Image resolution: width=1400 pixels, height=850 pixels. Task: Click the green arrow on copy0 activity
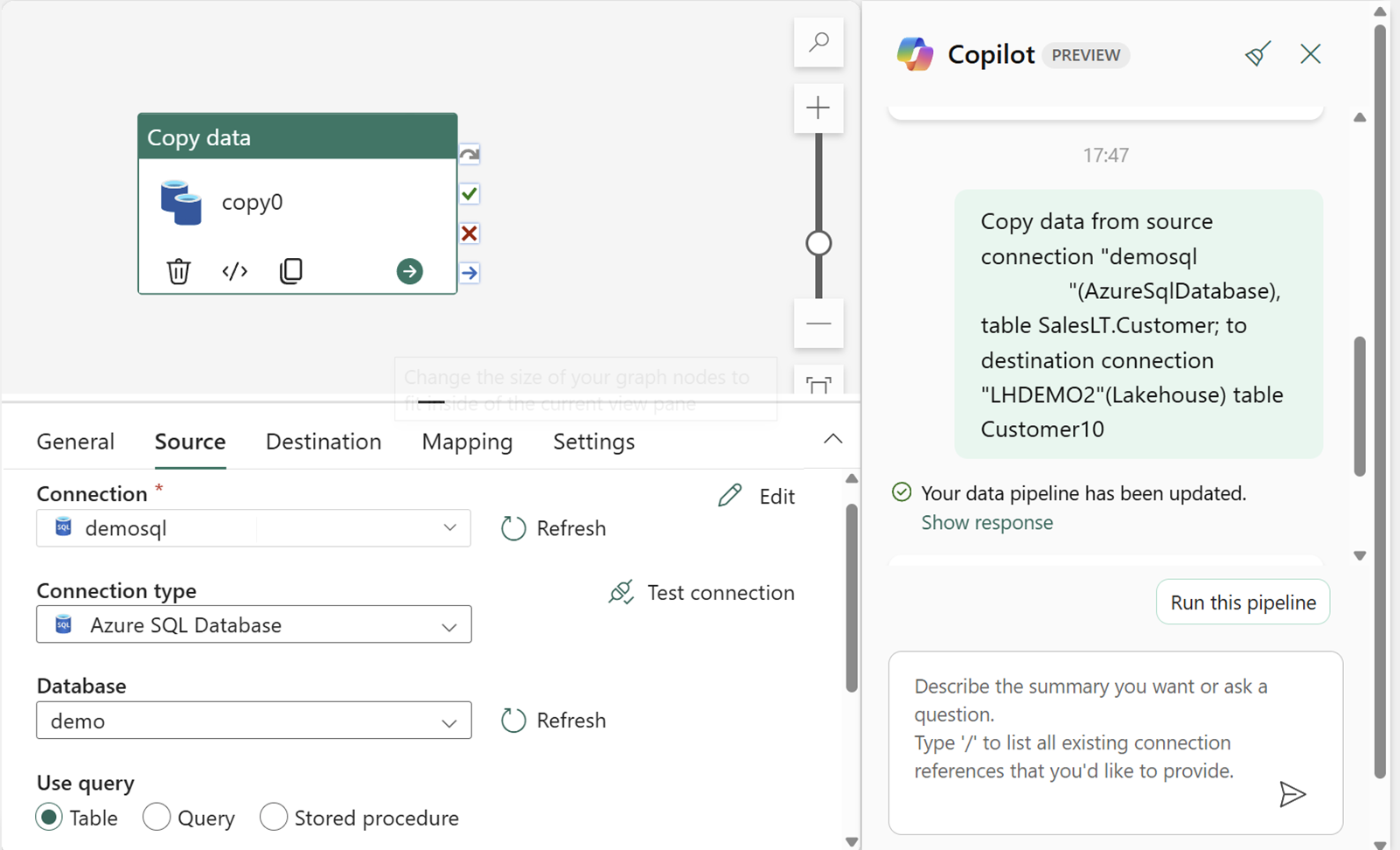tap(409, 271)
